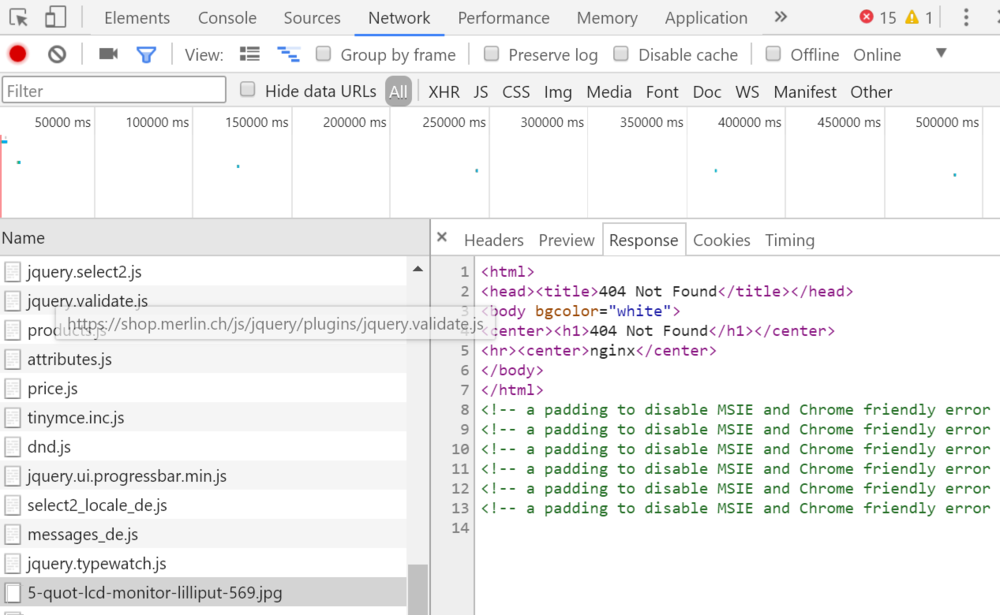Open the DevTools three-dot customize menu
The width and height of the screenshot is (1000, 615).
[965, 17]
